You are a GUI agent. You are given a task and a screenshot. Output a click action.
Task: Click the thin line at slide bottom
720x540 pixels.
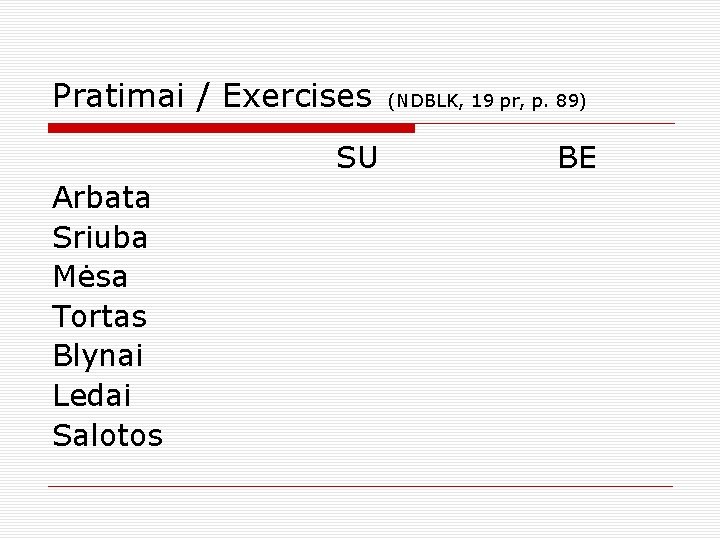click(360, 486)
